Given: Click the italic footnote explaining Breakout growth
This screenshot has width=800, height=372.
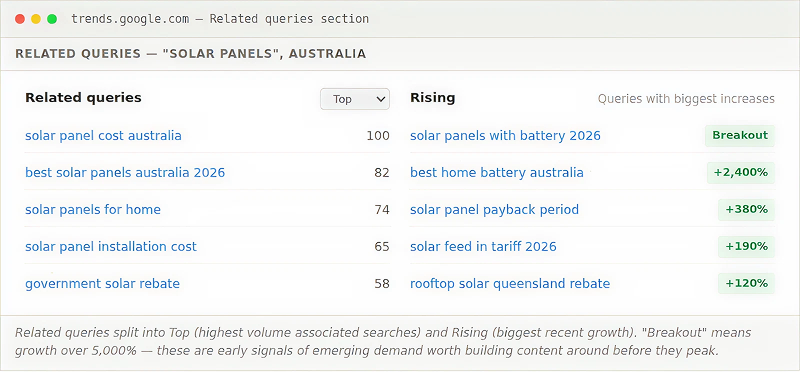Looking at the screenshot, I should click(x=383, y=342).
